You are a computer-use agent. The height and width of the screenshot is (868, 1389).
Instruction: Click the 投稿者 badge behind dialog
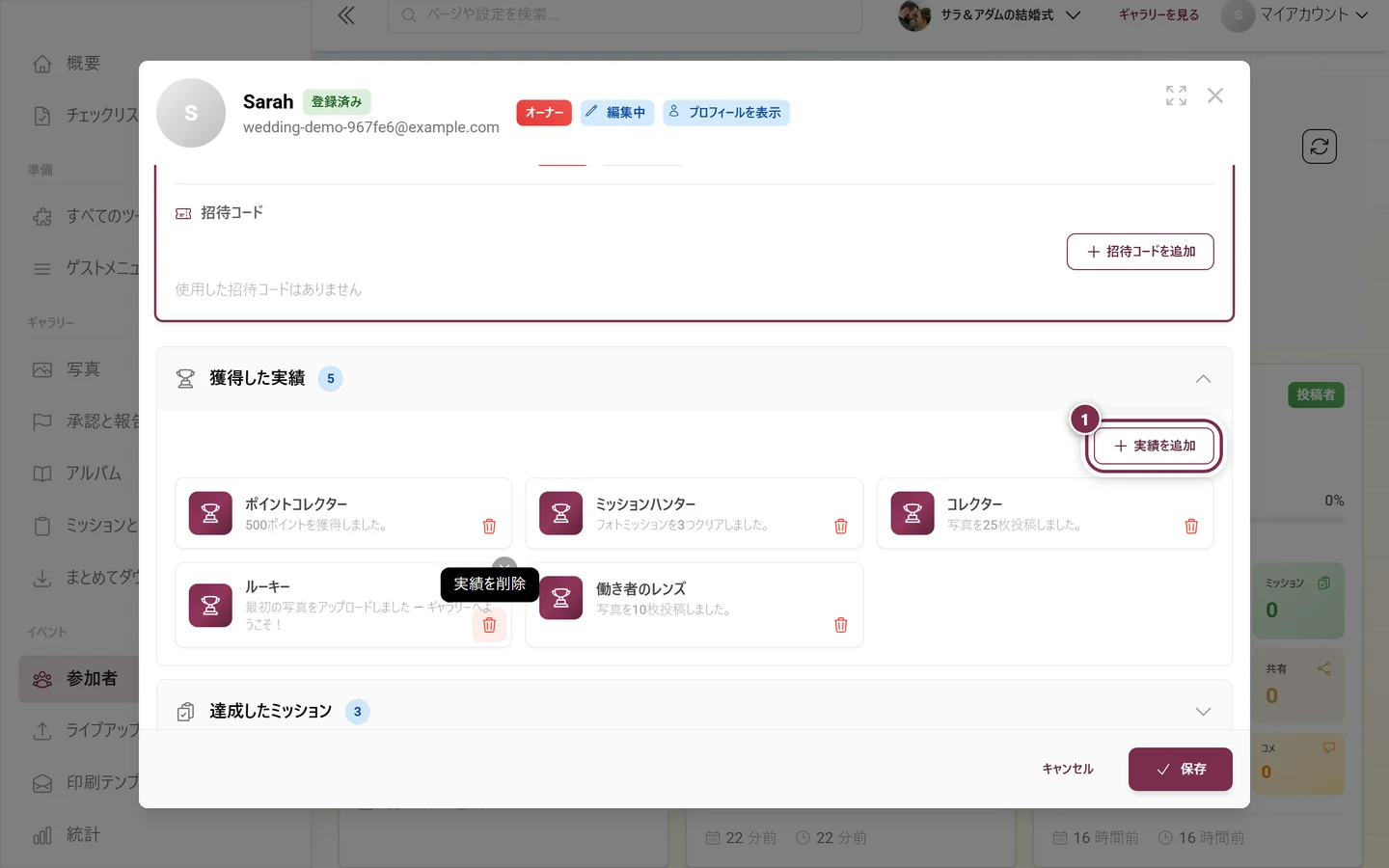(1316, 395)
